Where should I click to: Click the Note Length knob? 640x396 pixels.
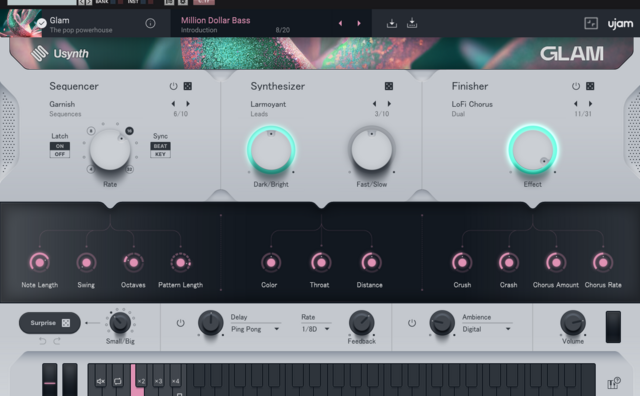[x=40, y=263]
